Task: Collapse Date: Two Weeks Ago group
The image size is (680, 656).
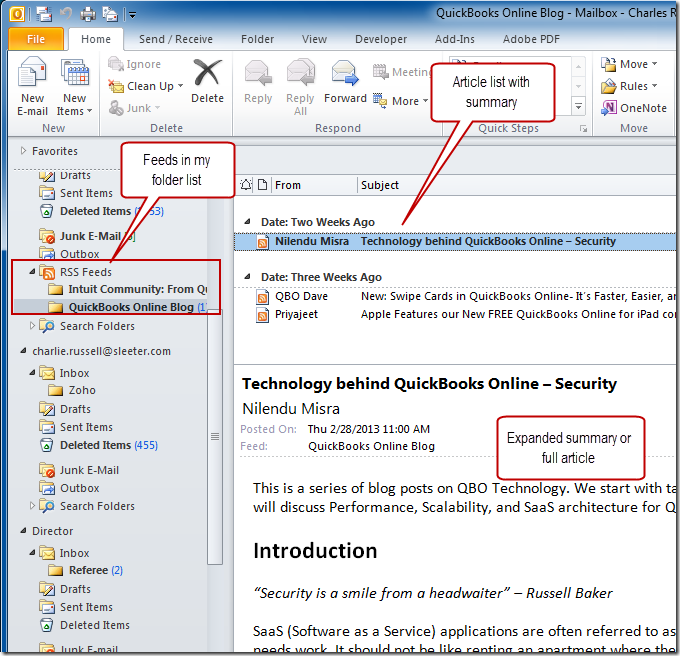Action: tap(248, 222)
